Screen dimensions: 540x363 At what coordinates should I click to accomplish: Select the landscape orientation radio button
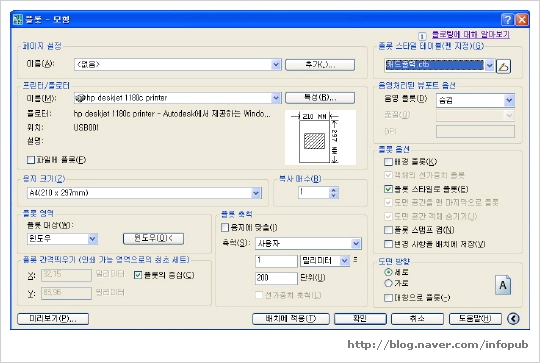click(x=388, y=283)
